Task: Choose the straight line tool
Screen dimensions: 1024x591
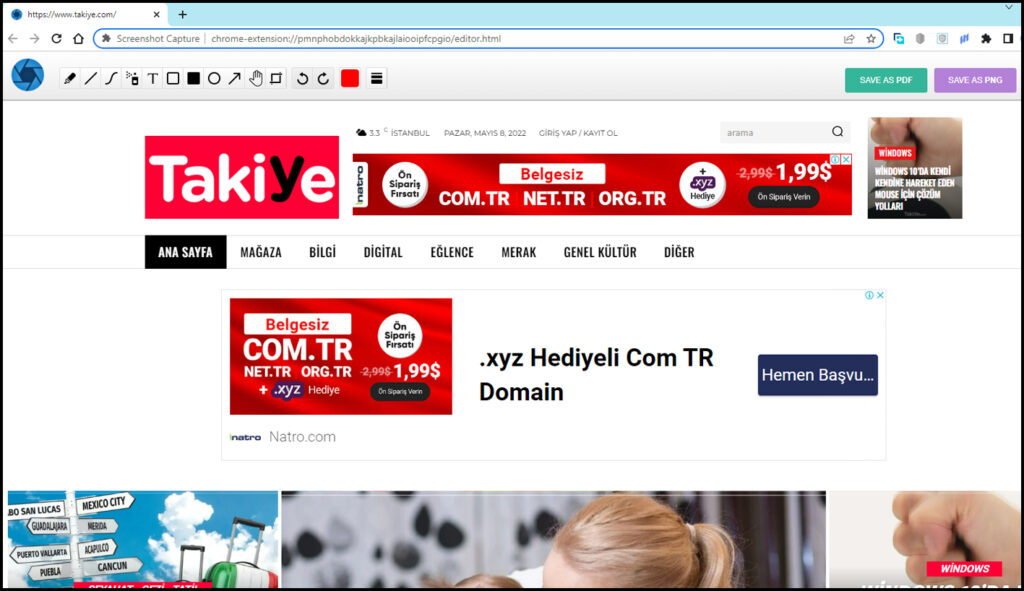Action: 90,78
